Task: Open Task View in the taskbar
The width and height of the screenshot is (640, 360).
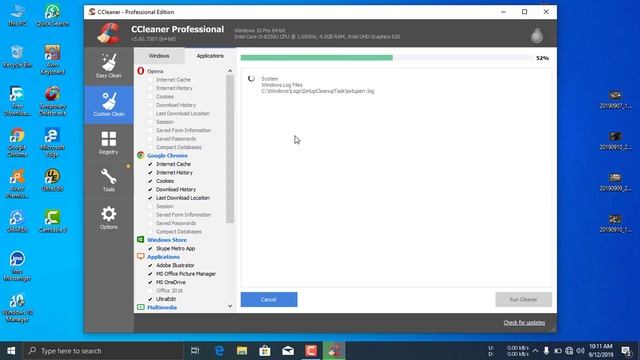Action: [x=195, y=351]
